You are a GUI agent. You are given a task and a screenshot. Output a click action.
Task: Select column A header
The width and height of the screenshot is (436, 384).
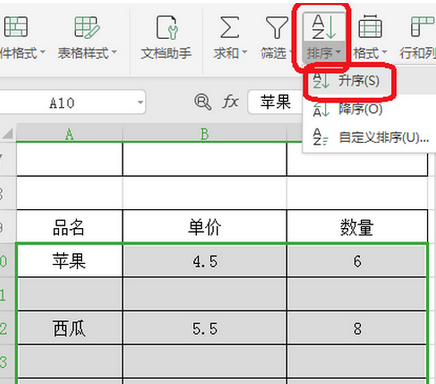(x=69, y=134)
